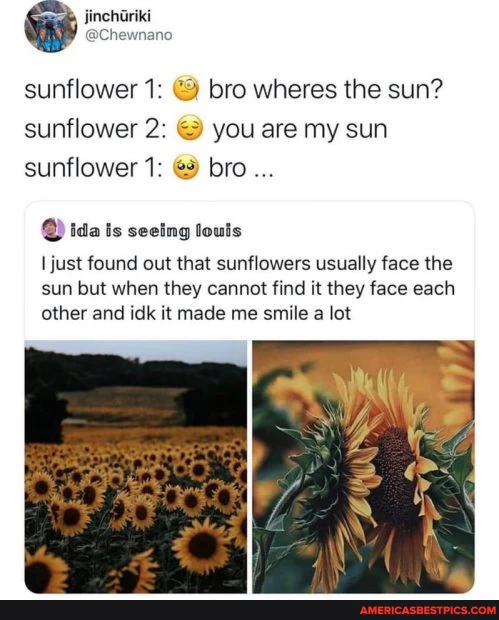This screenshot has height=620, width=499.
Task: Open the @Chewnano handle link
Action: (129, 35)
